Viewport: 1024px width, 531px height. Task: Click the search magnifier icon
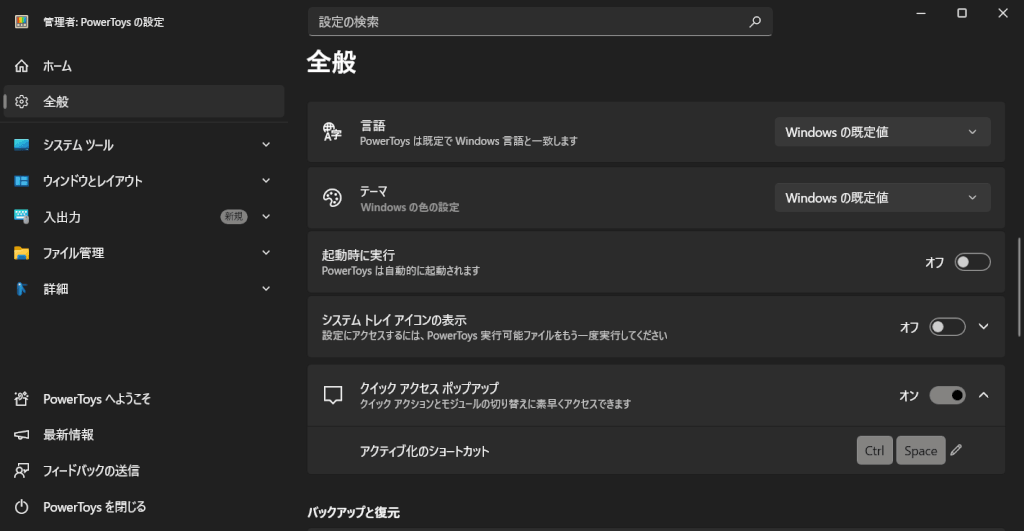point(755,21)
